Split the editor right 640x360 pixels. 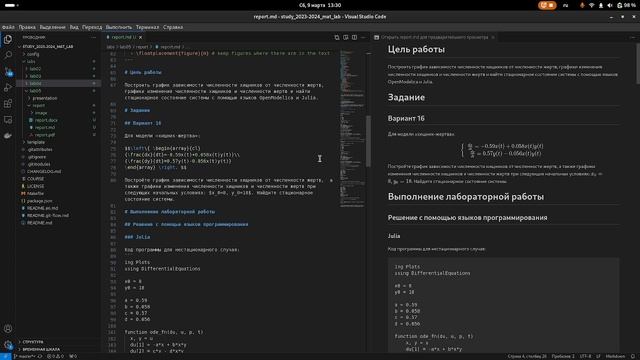tap(354, 37)
